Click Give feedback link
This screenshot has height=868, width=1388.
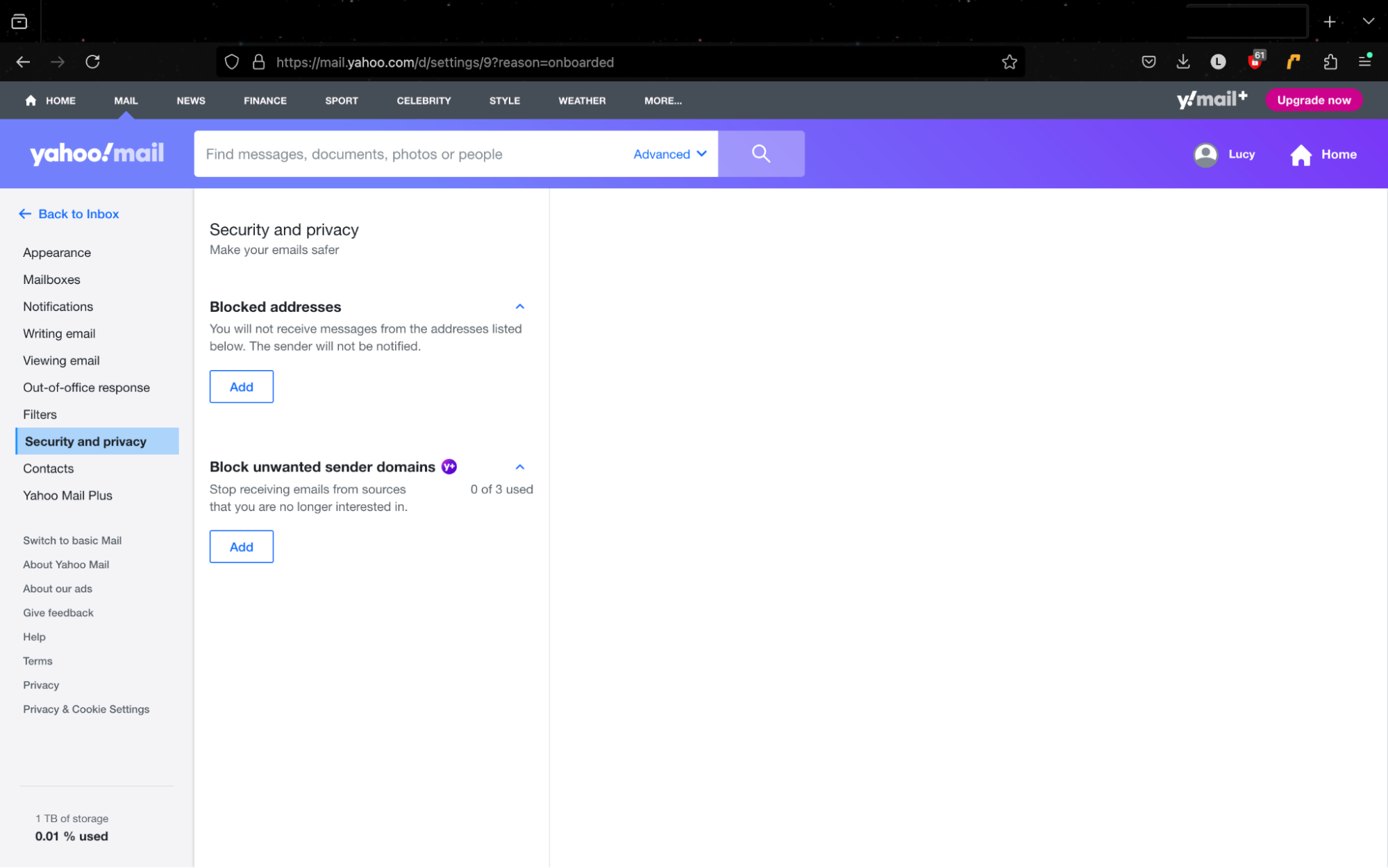[x=58, y=613]
